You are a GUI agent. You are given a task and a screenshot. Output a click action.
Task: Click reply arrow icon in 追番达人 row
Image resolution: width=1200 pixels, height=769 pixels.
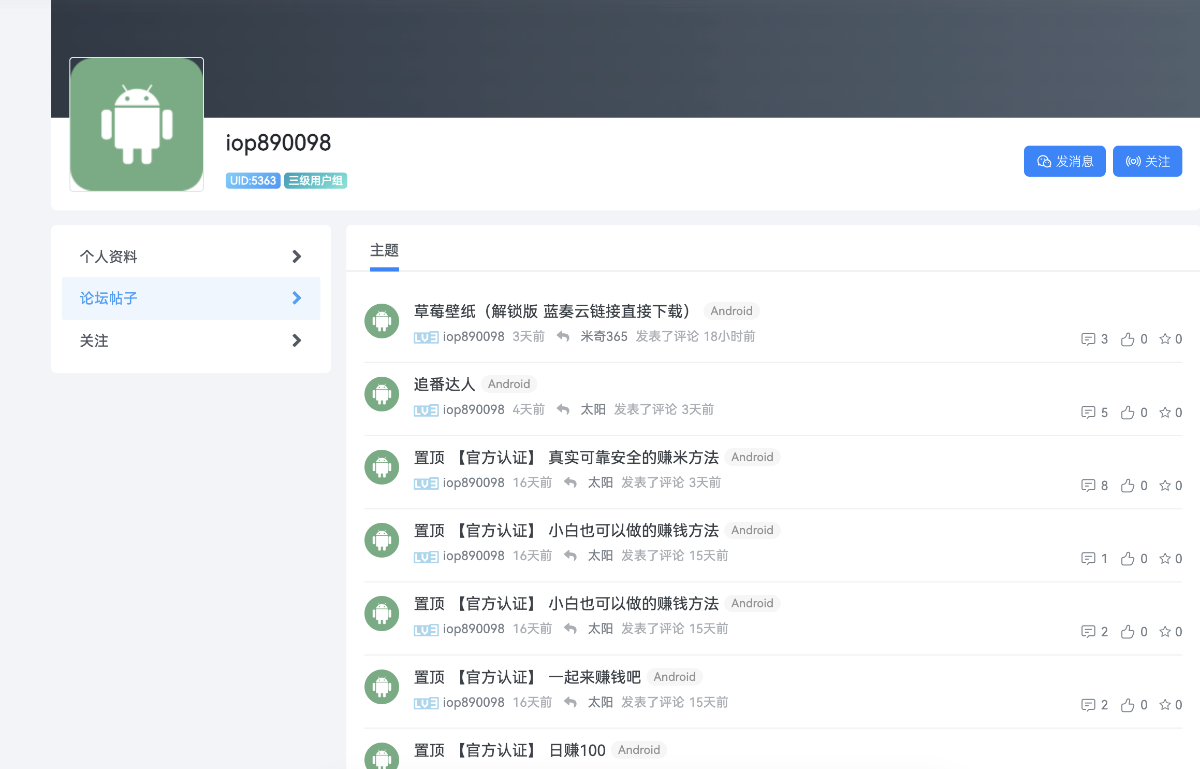click(563, 410)
